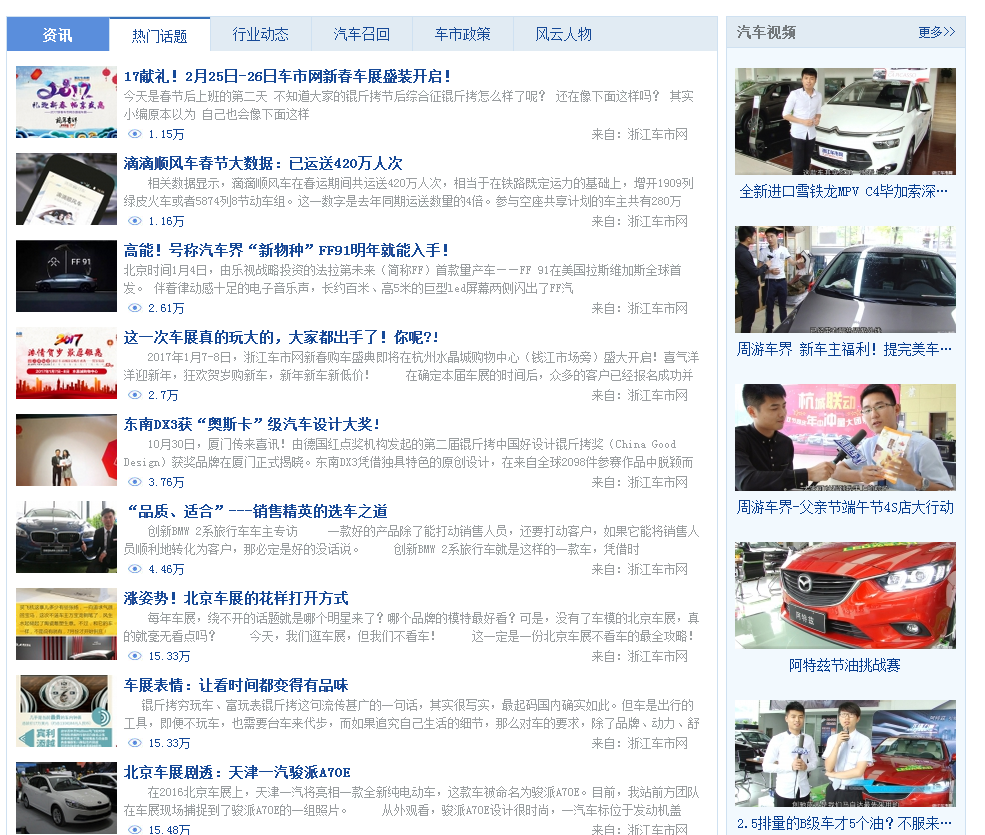Click the eye icon in 车展表情 article row
The width and height of the screenshot is (985, 835).
pos(134,743)
